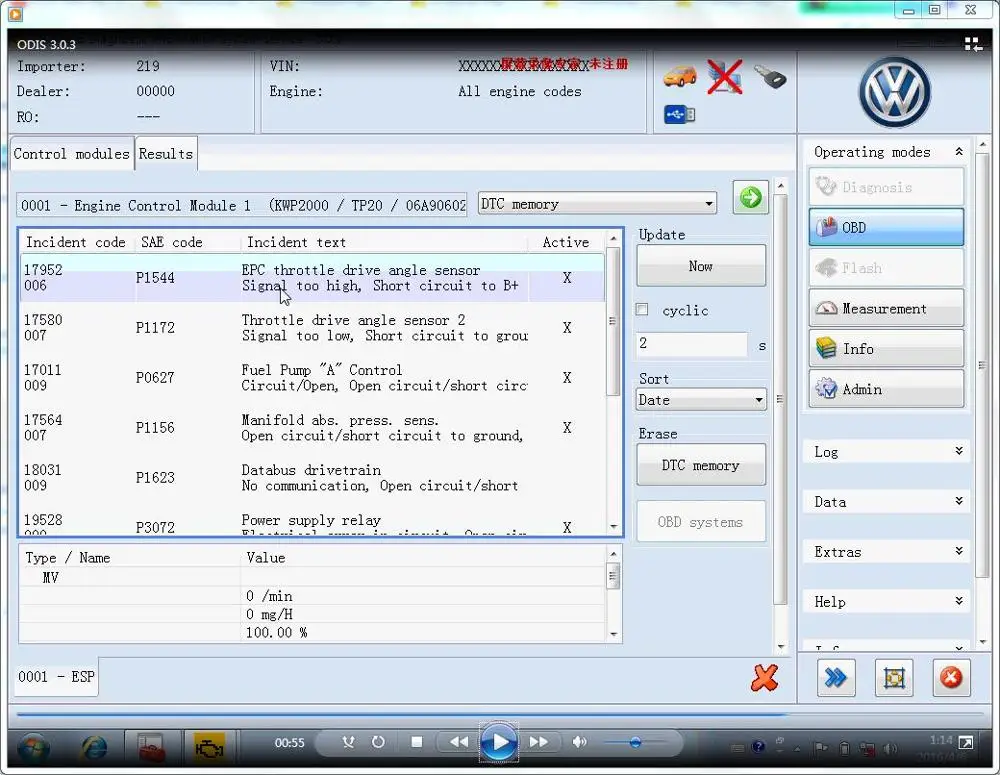The image size is (1000, 775).
Task: Open the DTC memory dropdown
Action: [x=597, y=204]
